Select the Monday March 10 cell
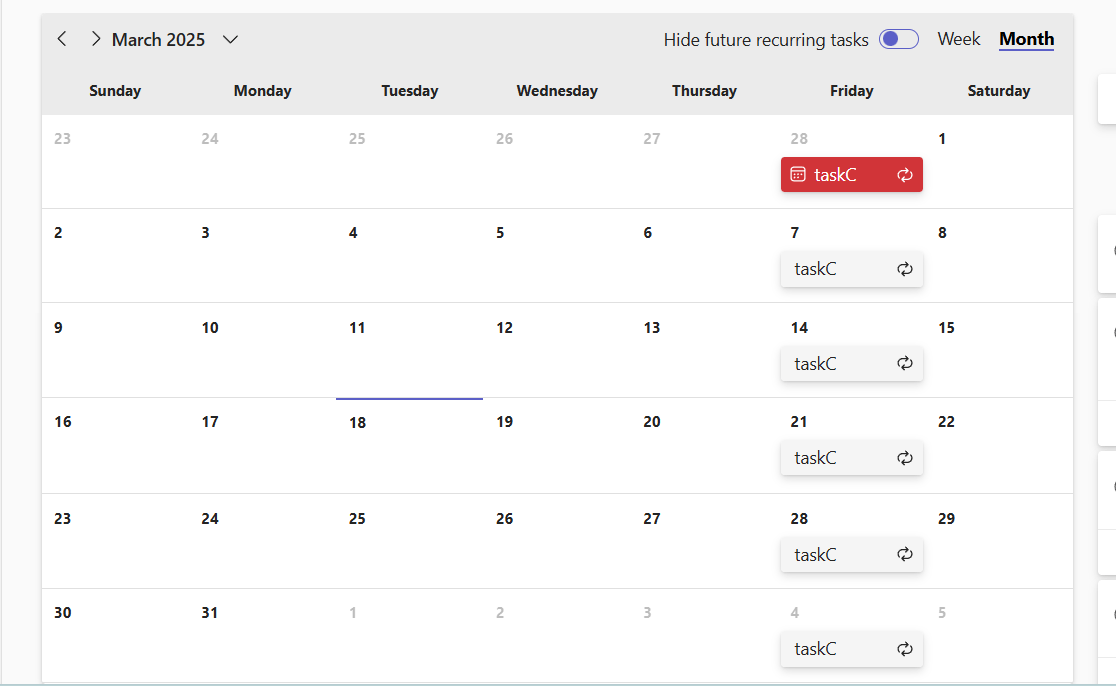 263,350
